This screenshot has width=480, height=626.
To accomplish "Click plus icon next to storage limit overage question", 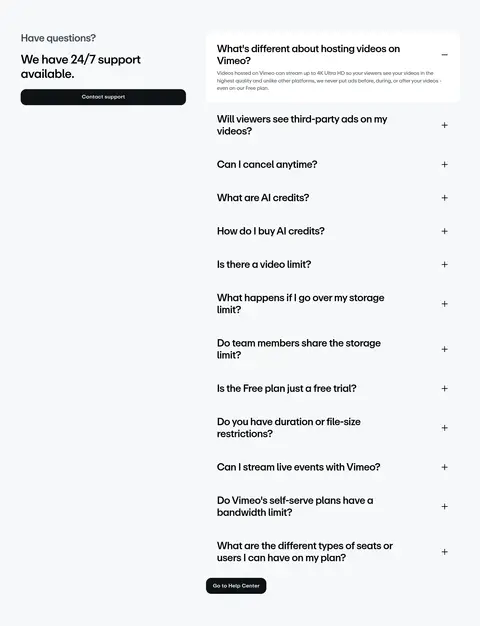I will coord(444,304).
